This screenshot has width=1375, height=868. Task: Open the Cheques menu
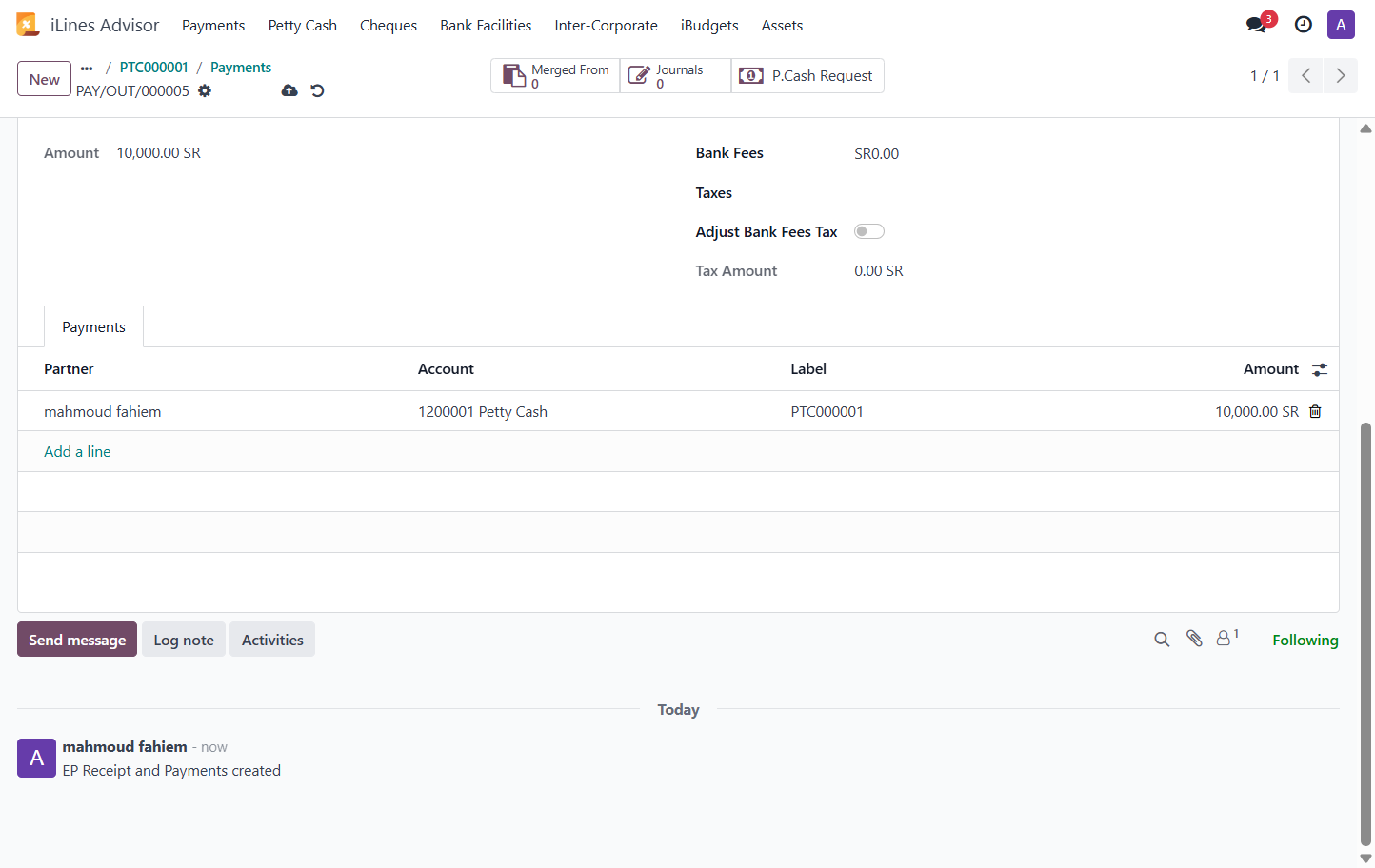click(389, 26)
